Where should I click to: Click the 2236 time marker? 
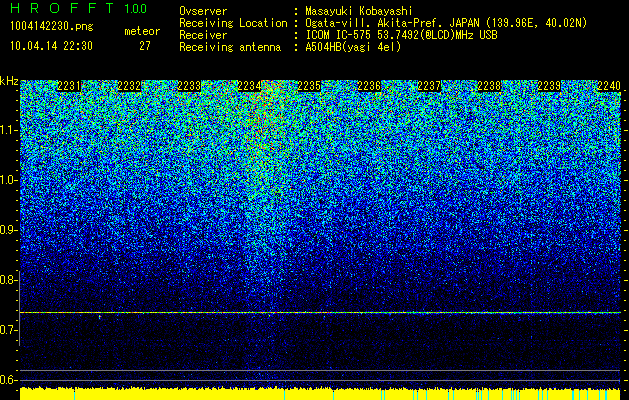point(369,86)
